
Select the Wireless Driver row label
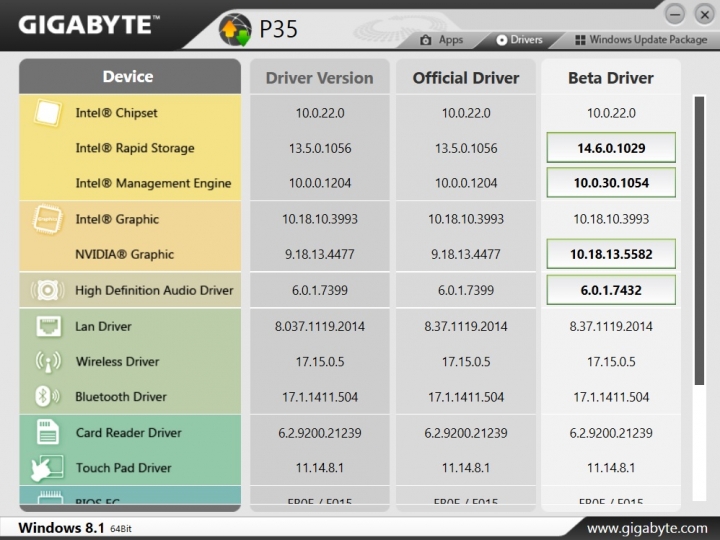(x=118, y=362)
